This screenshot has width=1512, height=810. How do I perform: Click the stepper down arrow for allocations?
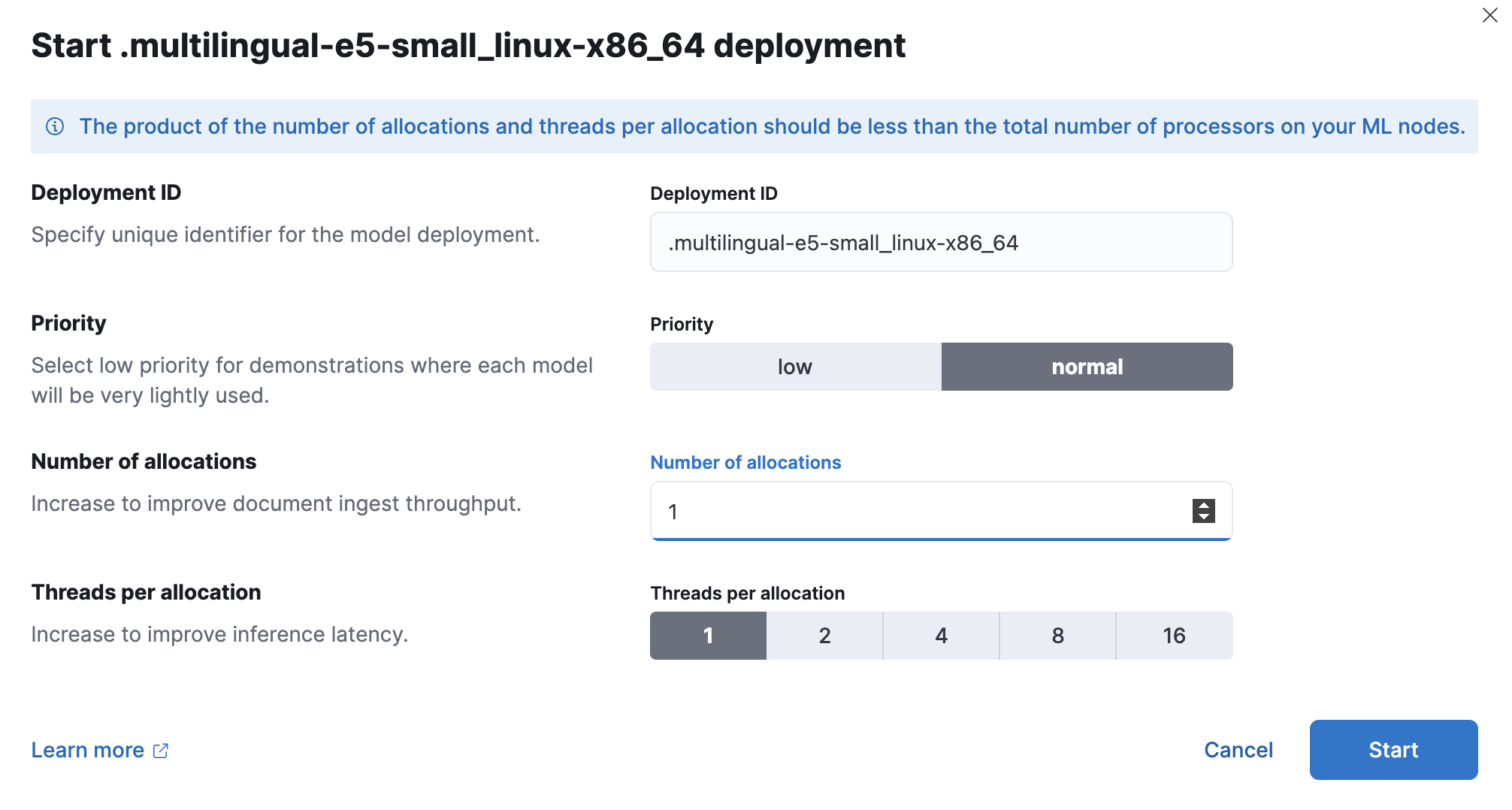[x=1202, y=518]
